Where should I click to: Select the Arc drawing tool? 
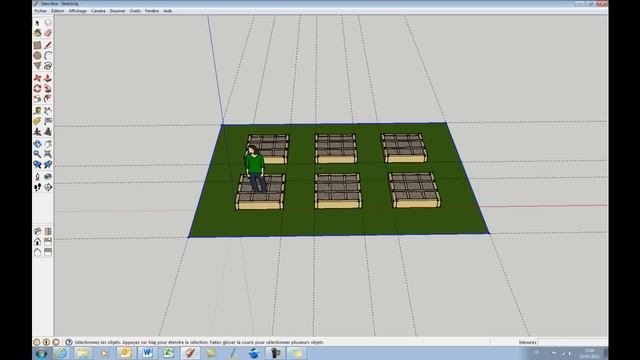(48, 56)
